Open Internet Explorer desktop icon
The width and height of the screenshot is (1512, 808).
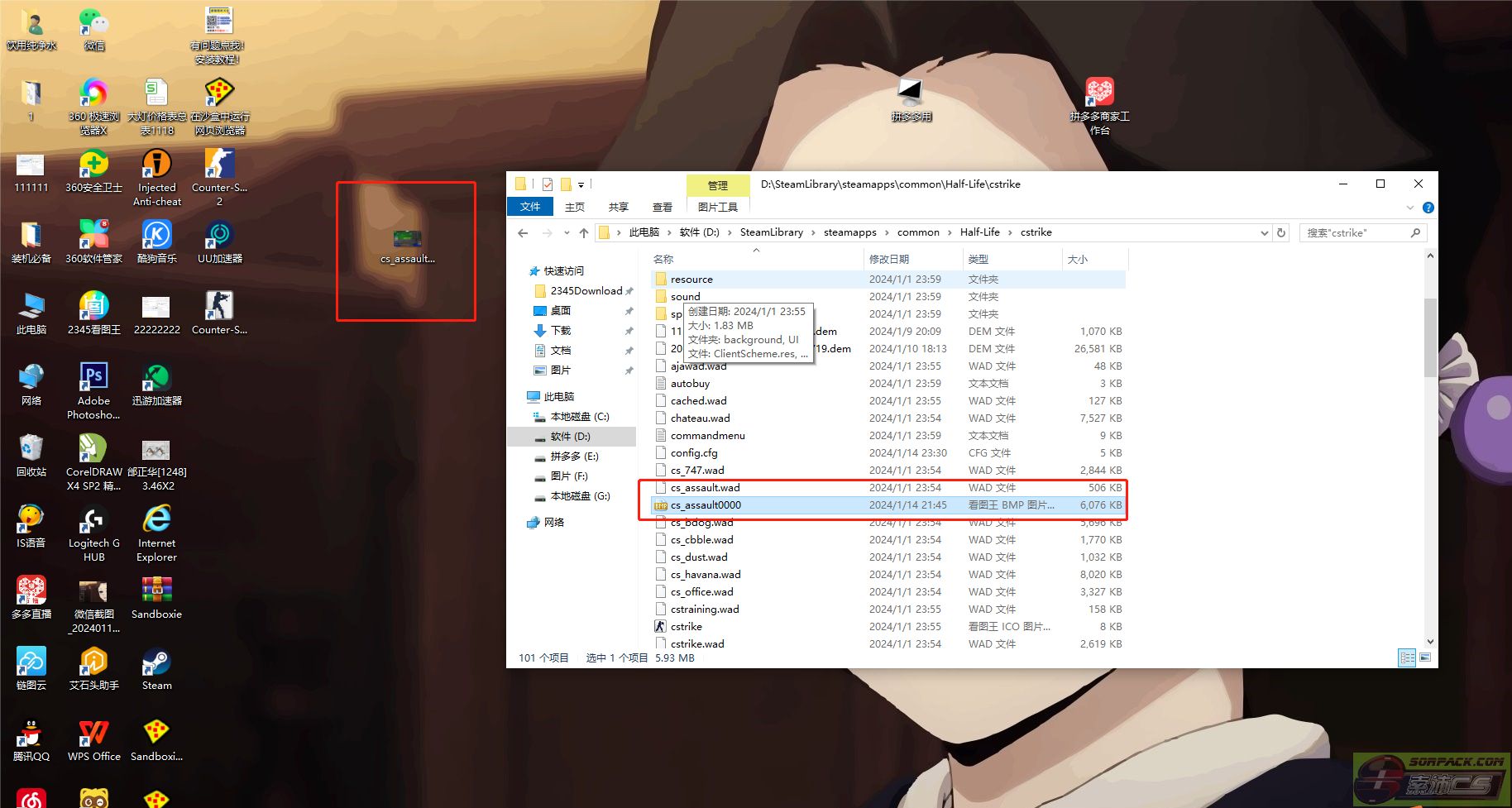pyautogui.click(x=156, y=533)
